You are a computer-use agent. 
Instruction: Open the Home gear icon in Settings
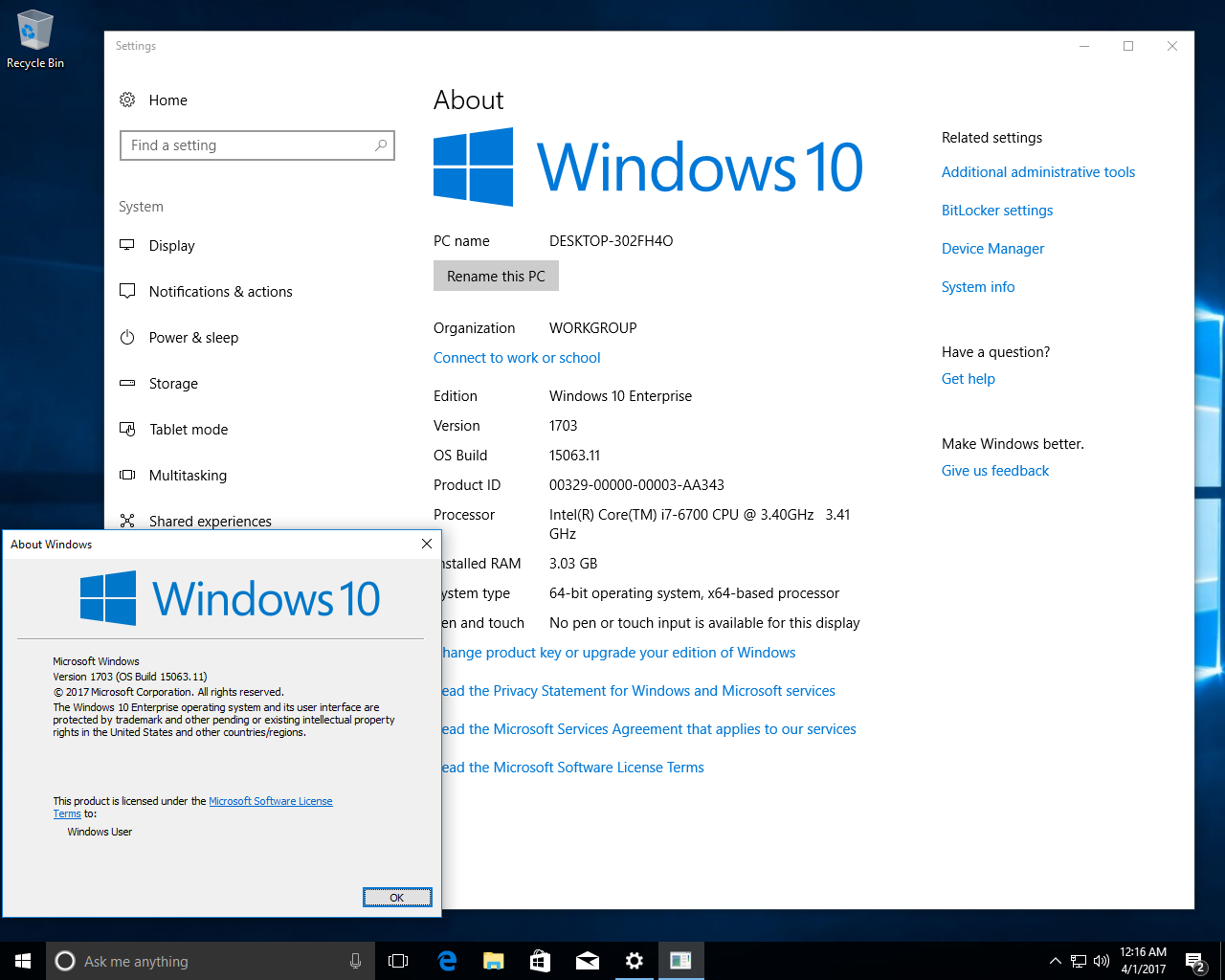127,100
